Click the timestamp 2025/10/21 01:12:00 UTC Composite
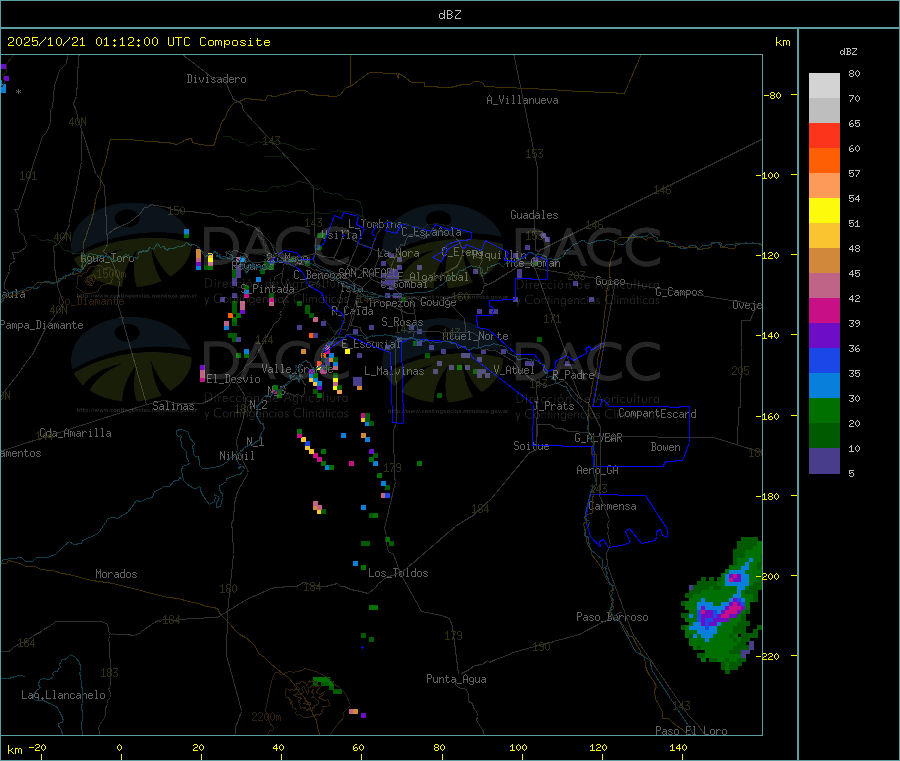900x761 pixels. point(138,42)
